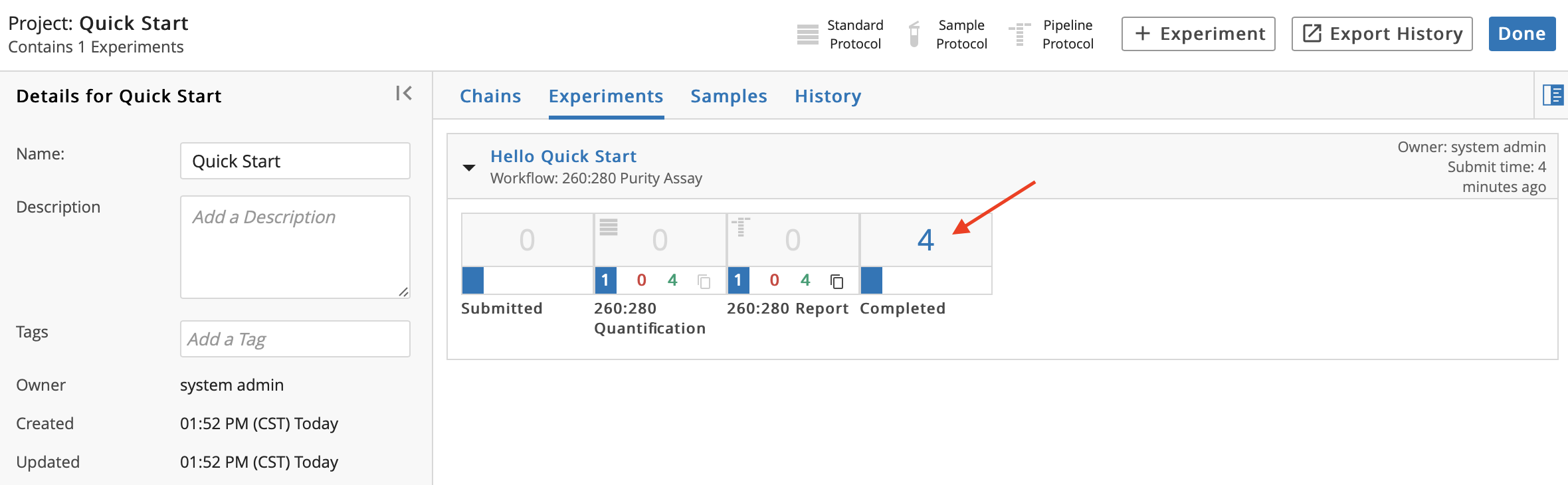Toggle the side panel layout icon
The height and width of the screenshot is (485, 1568).
pos(1553,95)
